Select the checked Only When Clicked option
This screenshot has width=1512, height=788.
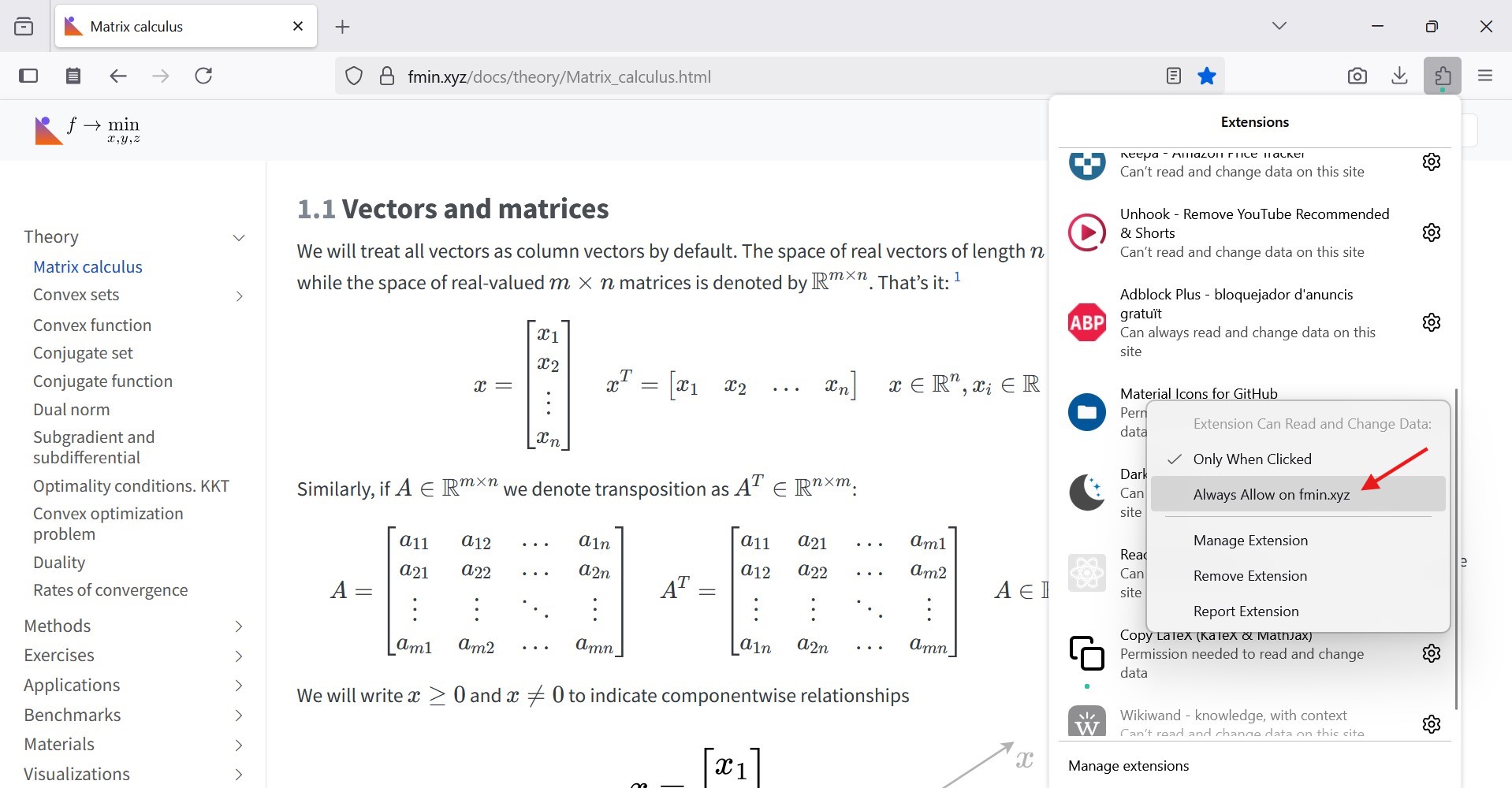(1252, 459)
